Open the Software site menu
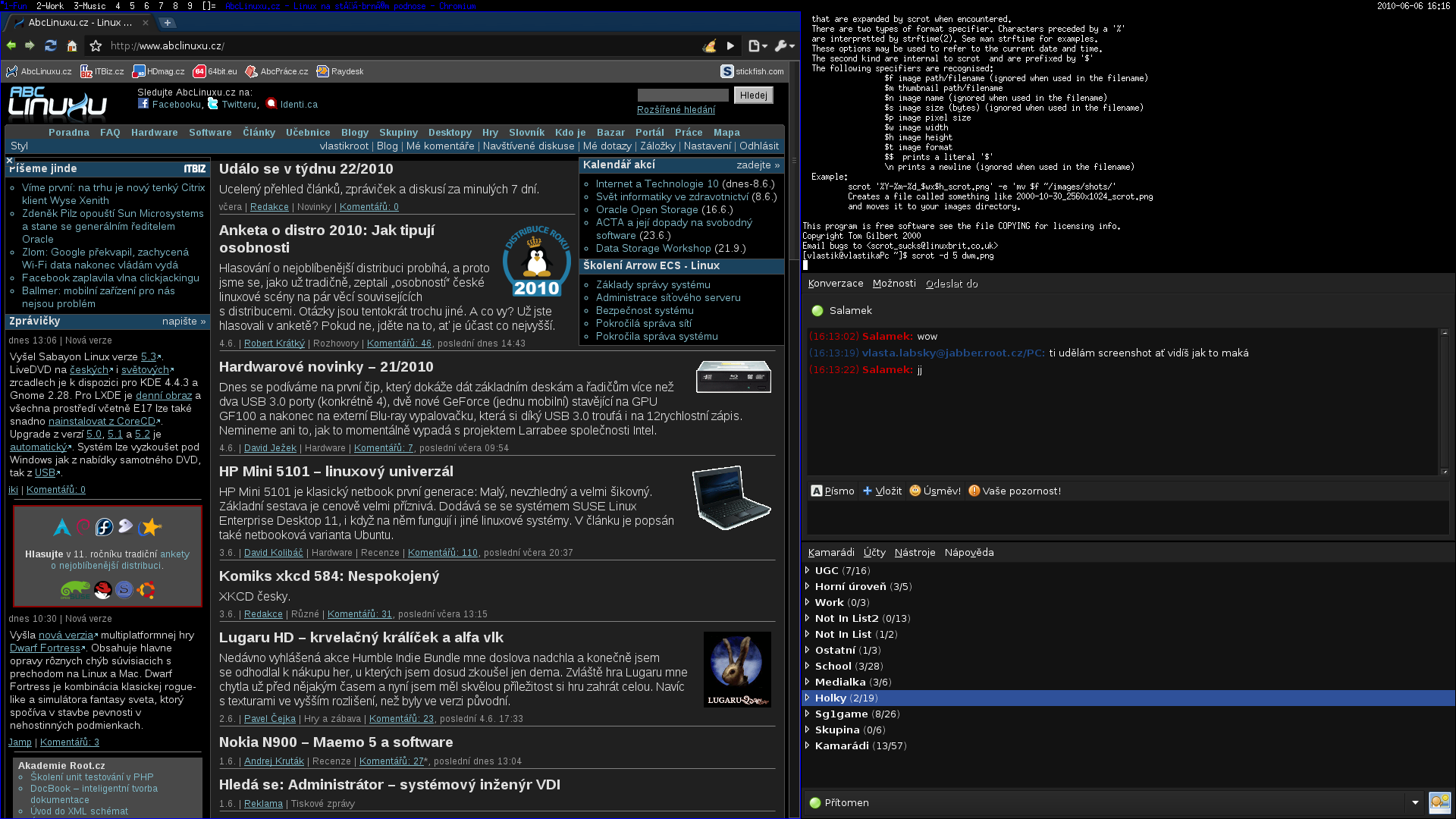The height and width of the screenshot is (819, 1456). click(x=210, y=132)
